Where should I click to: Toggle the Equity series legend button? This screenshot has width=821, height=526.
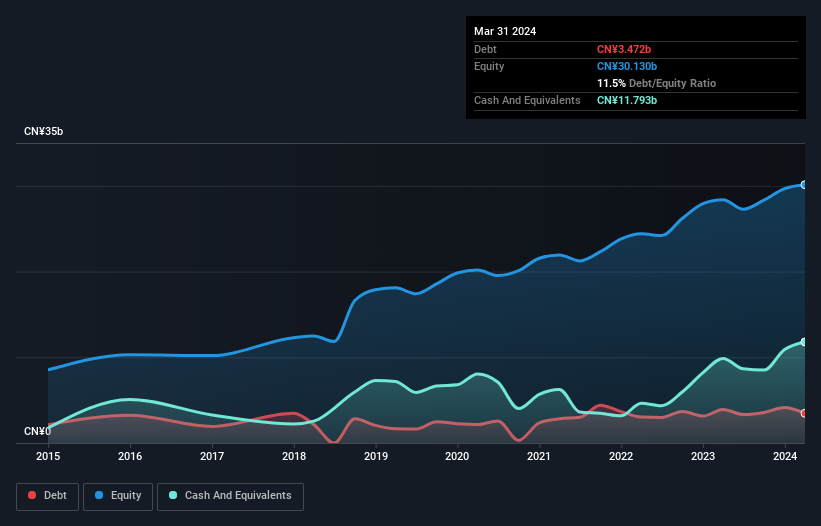pyautogui.click(x=118, y=496)
